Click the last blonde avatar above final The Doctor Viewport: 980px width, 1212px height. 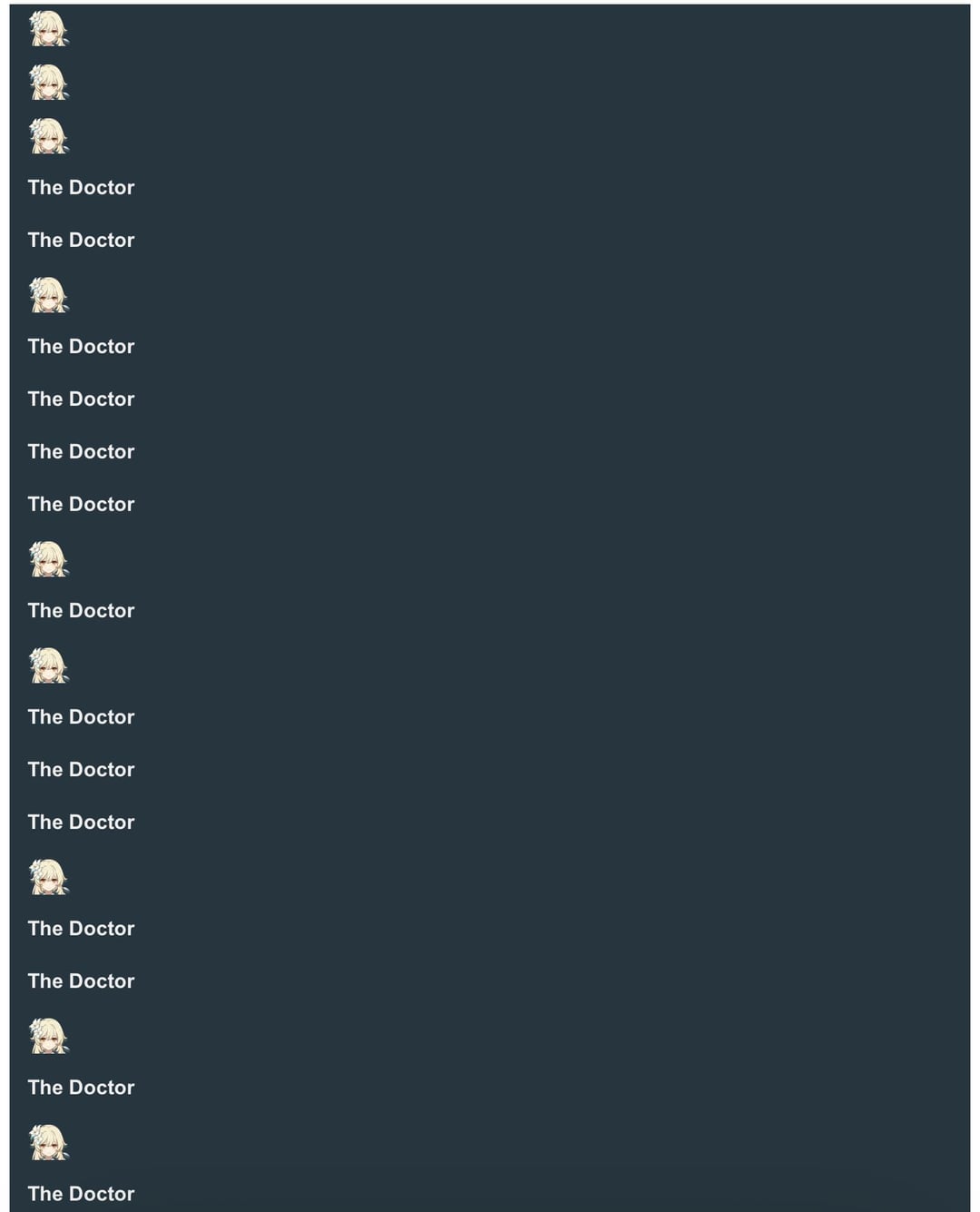click(x=49, y=1142)
